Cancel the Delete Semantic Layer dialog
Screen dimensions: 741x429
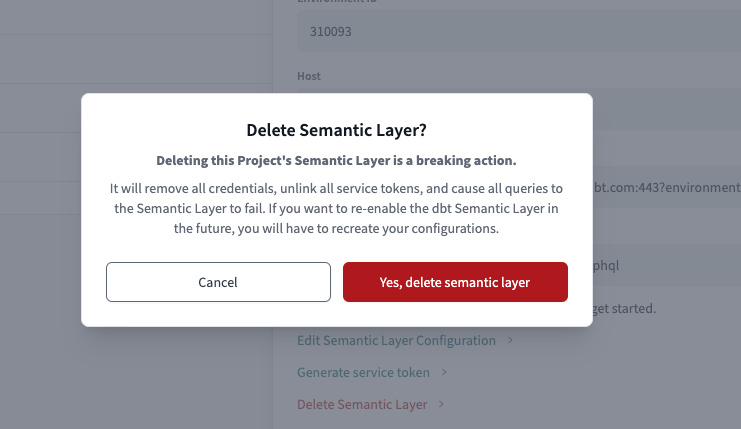click(218, 282)
